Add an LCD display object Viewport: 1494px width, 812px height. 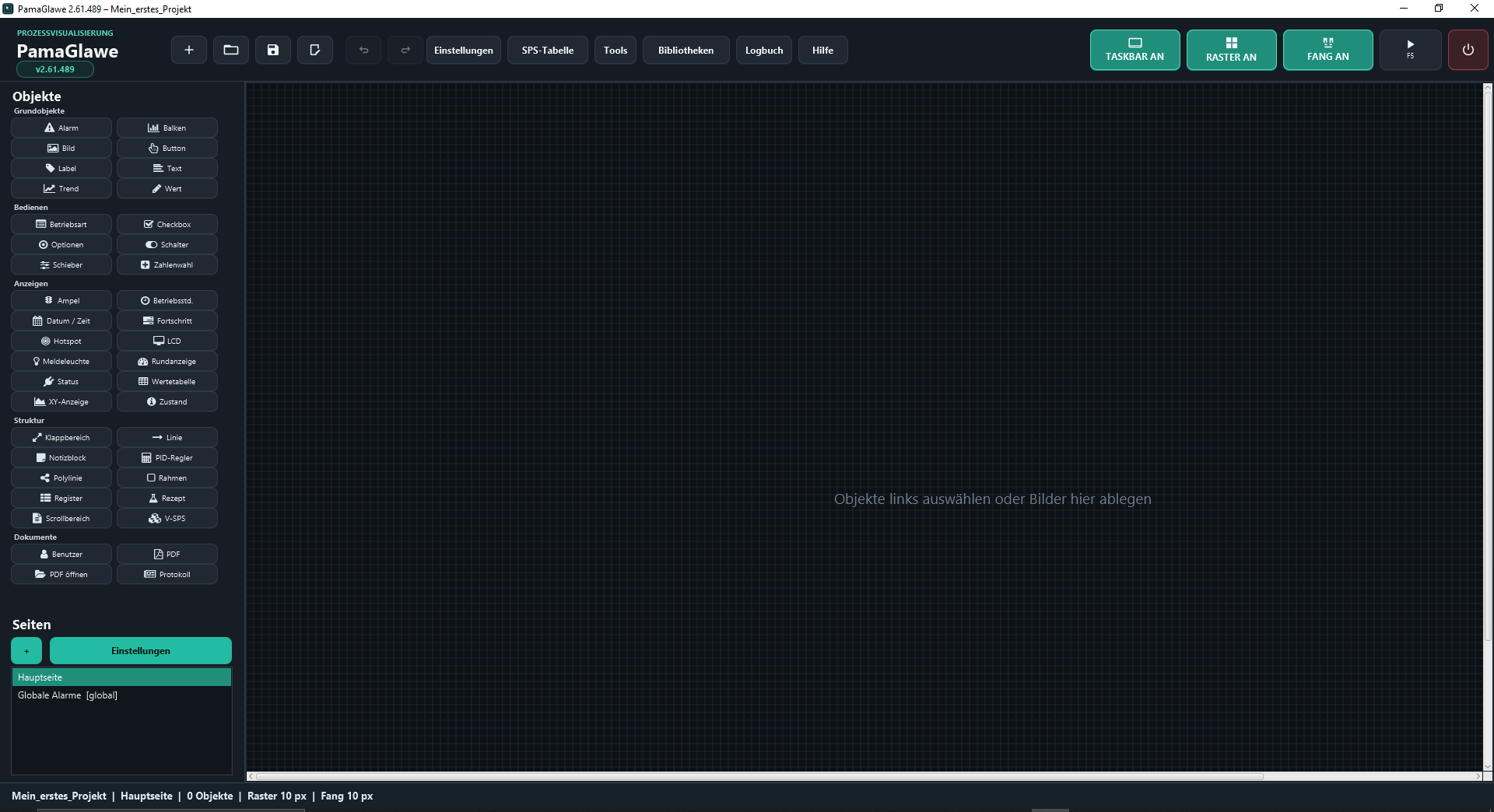[x=167, y=341]
